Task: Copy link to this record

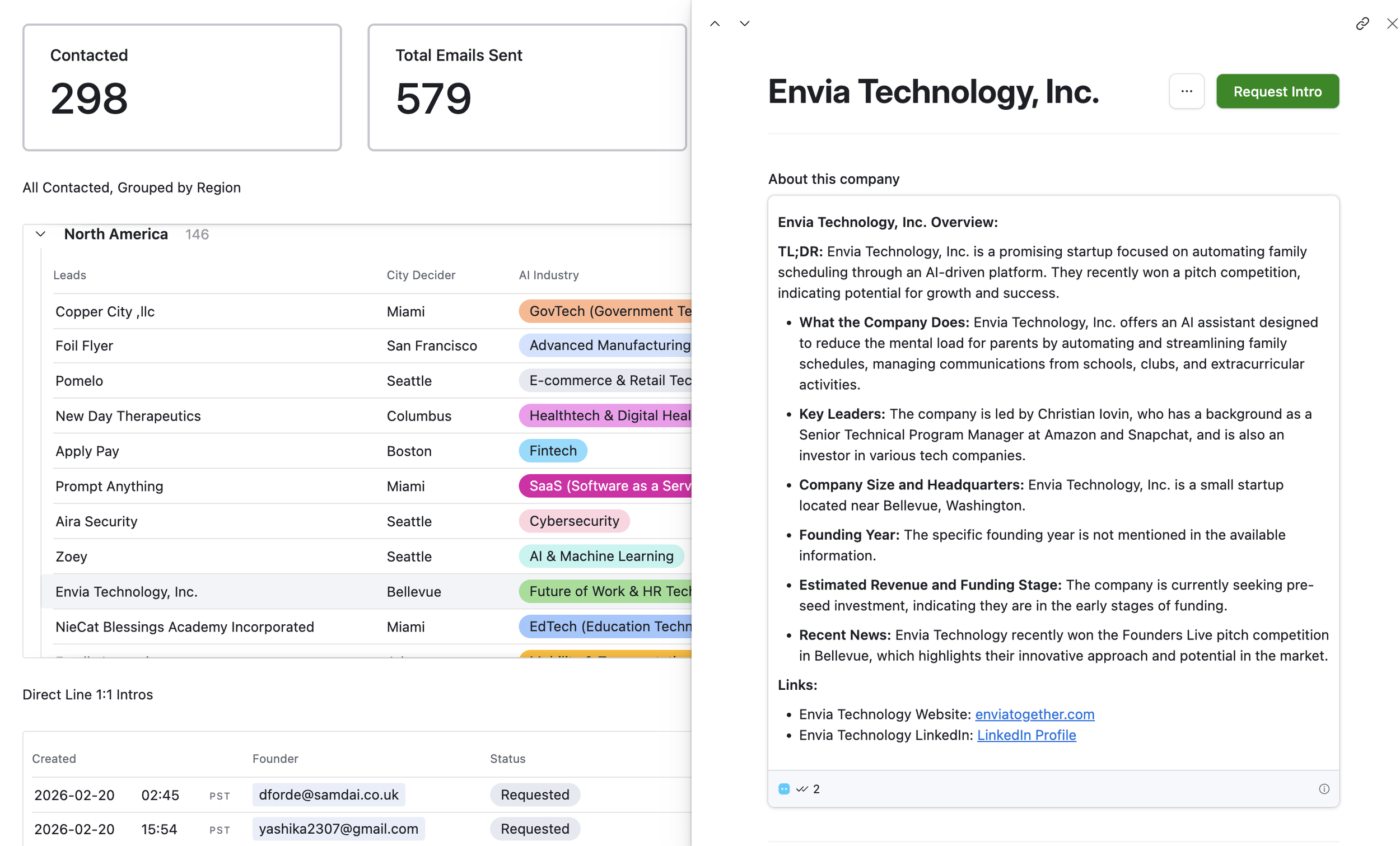Action: coord(1362,24)
